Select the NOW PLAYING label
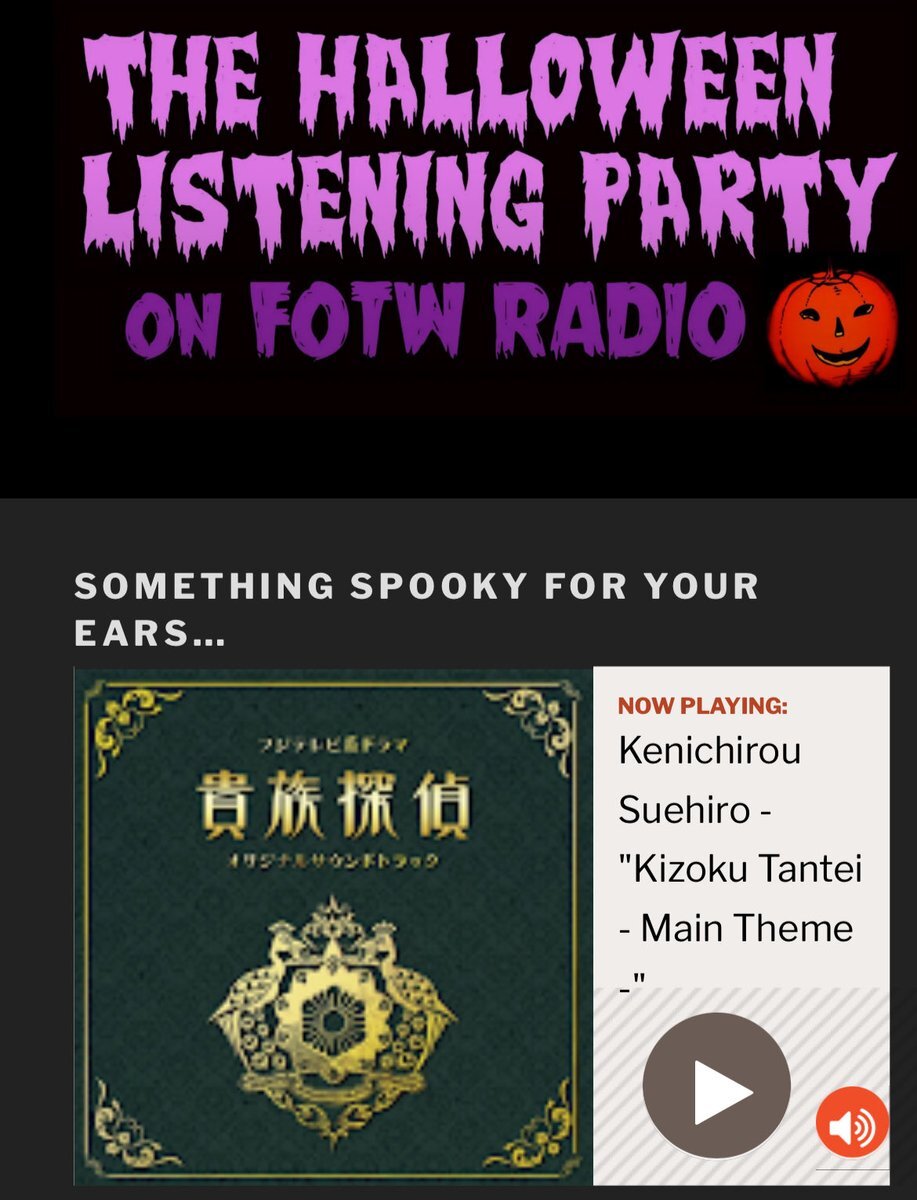Screen dimensions: 917x1200 (703, 706)
